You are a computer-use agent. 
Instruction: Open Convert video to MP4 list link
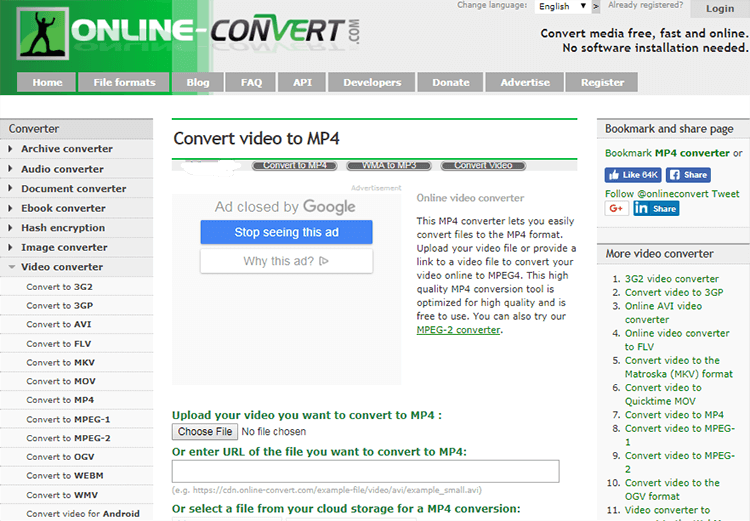(x=674, y=415)
